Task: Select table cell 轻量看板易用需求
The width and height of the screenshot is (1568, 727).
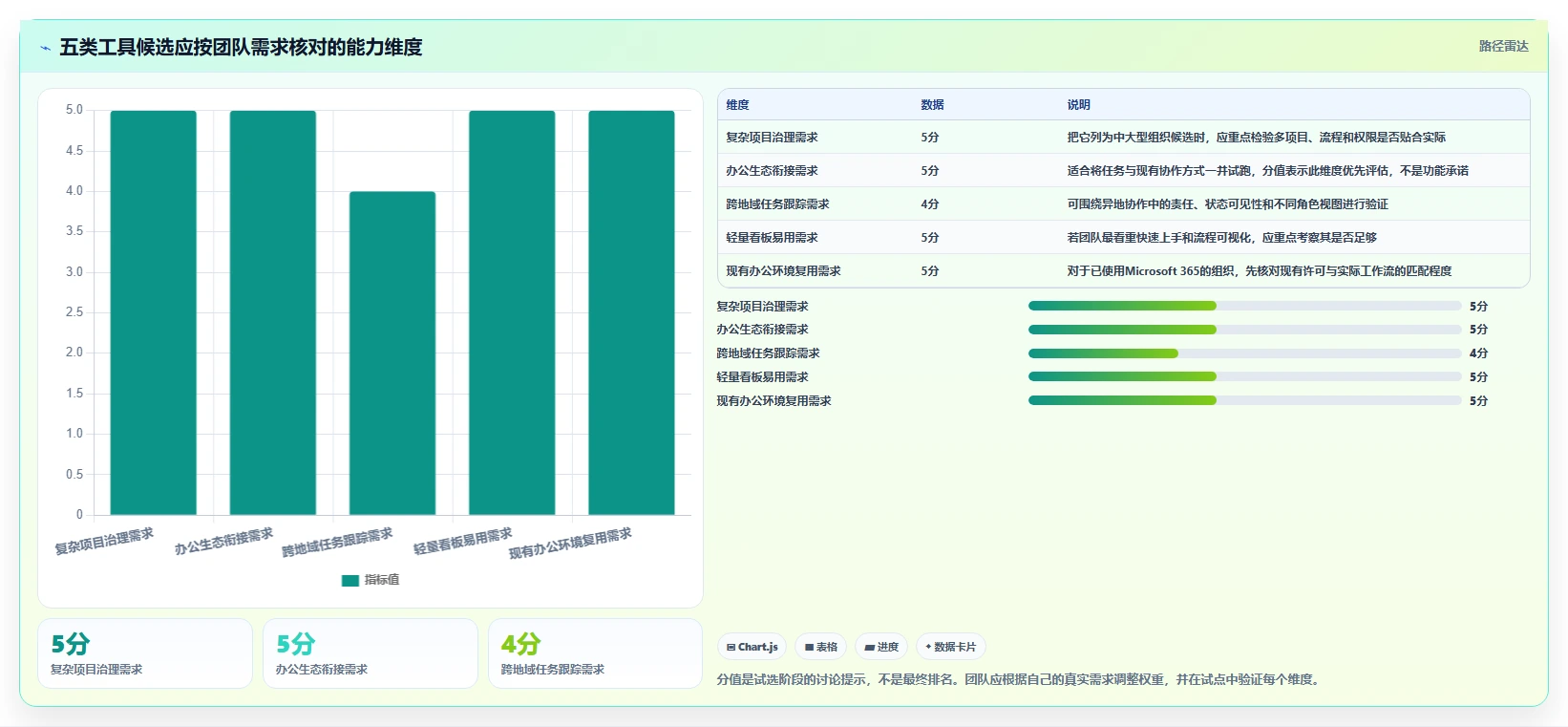Action: coord(772,238)
